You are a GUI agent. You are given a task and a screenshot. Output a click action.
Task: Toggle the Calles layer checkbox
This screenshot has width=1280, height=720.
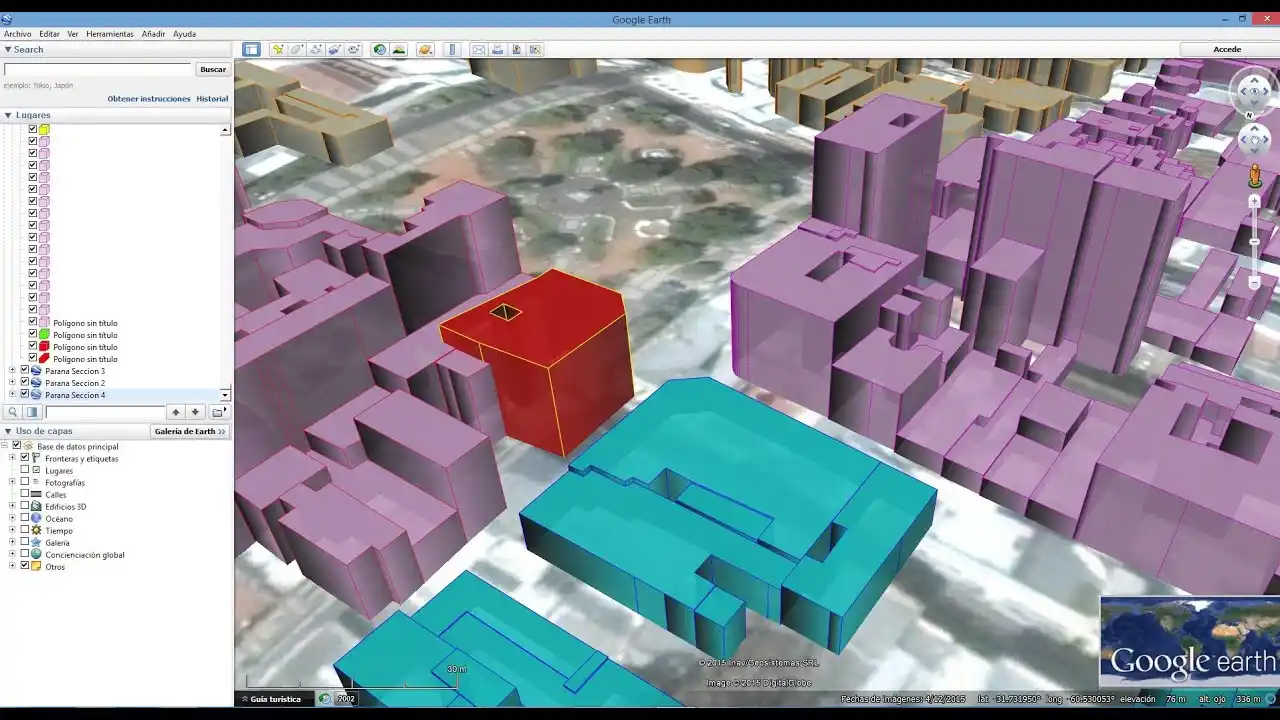coord(25,494)
